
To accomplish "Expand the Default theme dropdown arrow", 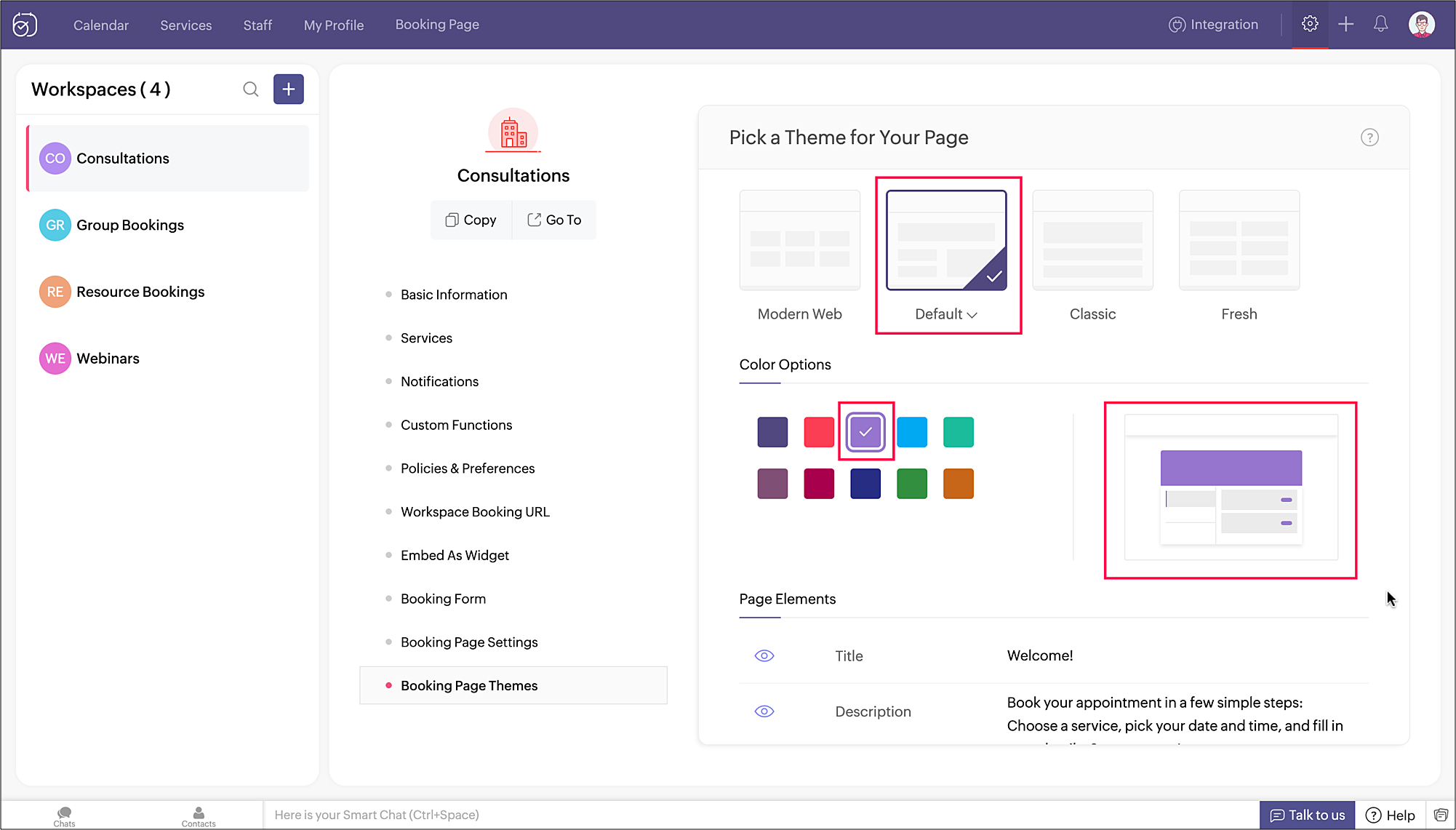I will (972, 314).
